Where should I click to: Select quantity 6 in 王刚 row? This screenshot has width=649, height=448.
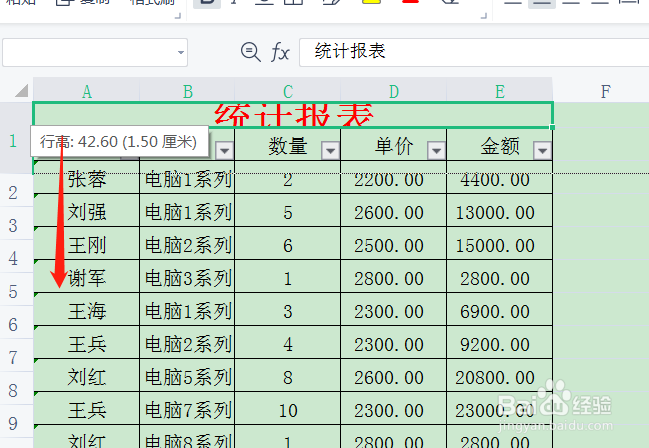tap(288, 245)
